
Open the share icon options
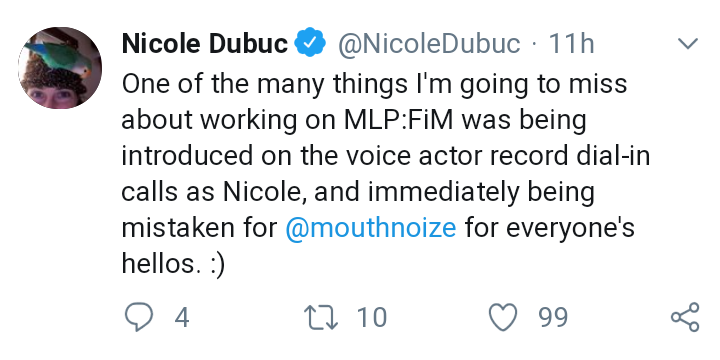coord(685,317)
